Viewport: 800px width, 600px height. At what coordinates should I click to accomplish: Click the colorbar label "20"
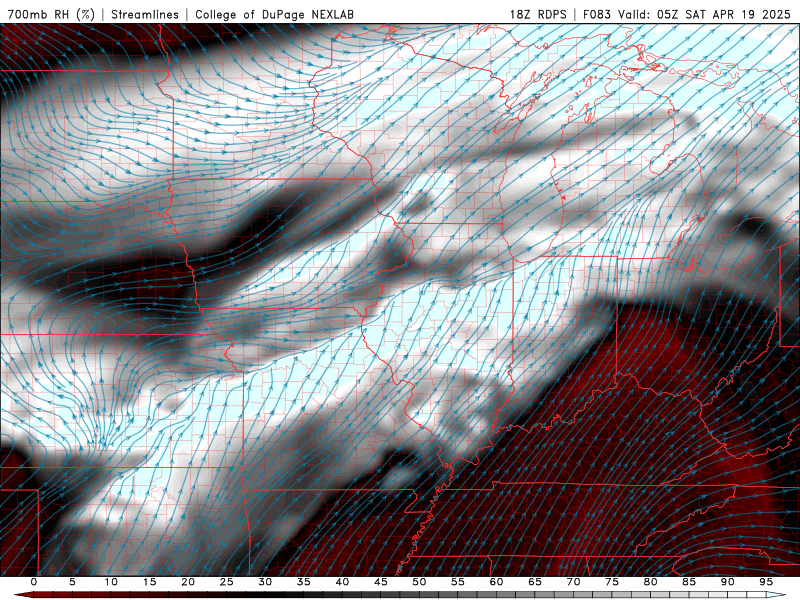[x=188, y=582]
